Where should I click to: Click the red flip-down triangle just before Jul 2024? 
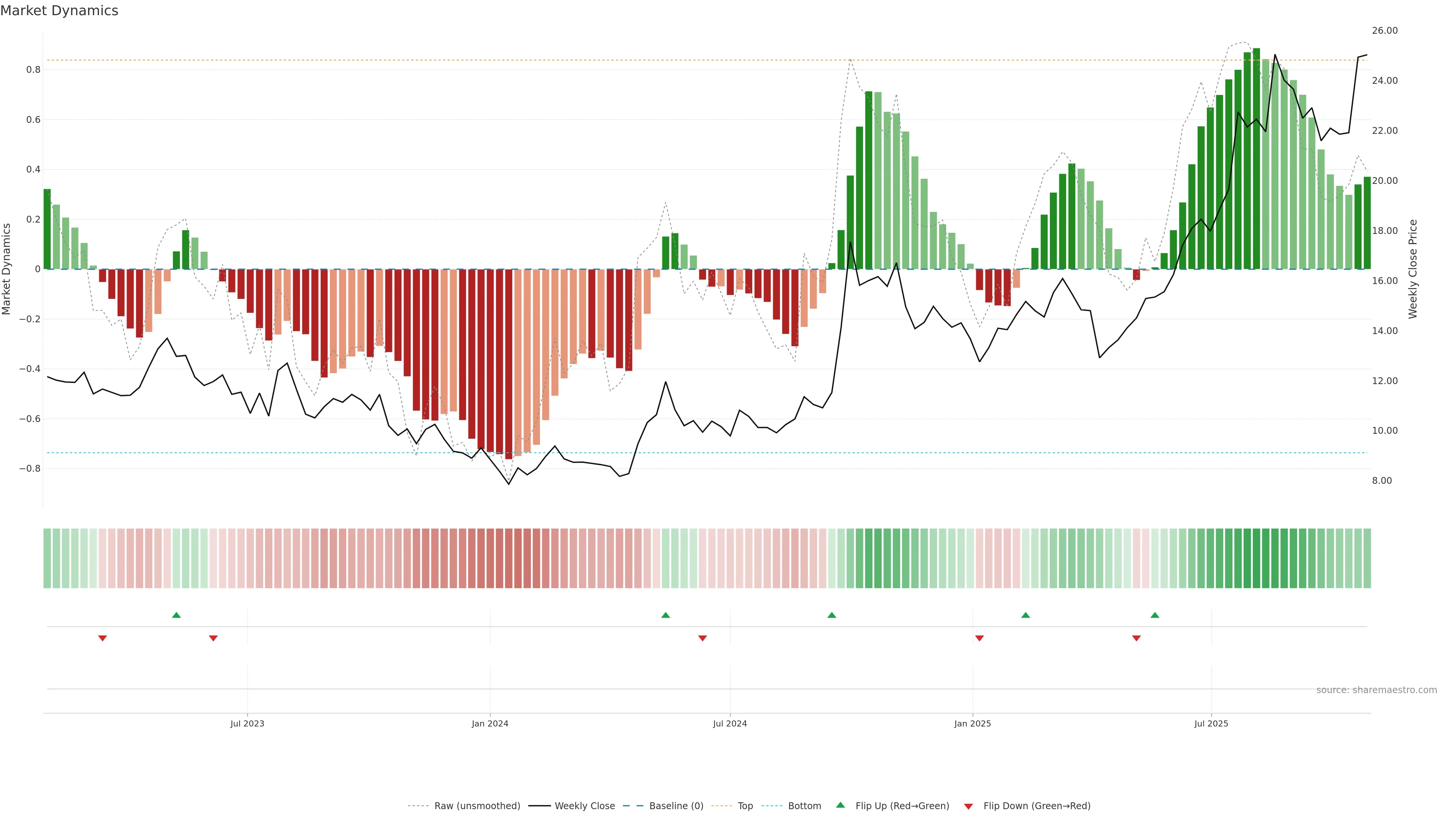(703, 638)
